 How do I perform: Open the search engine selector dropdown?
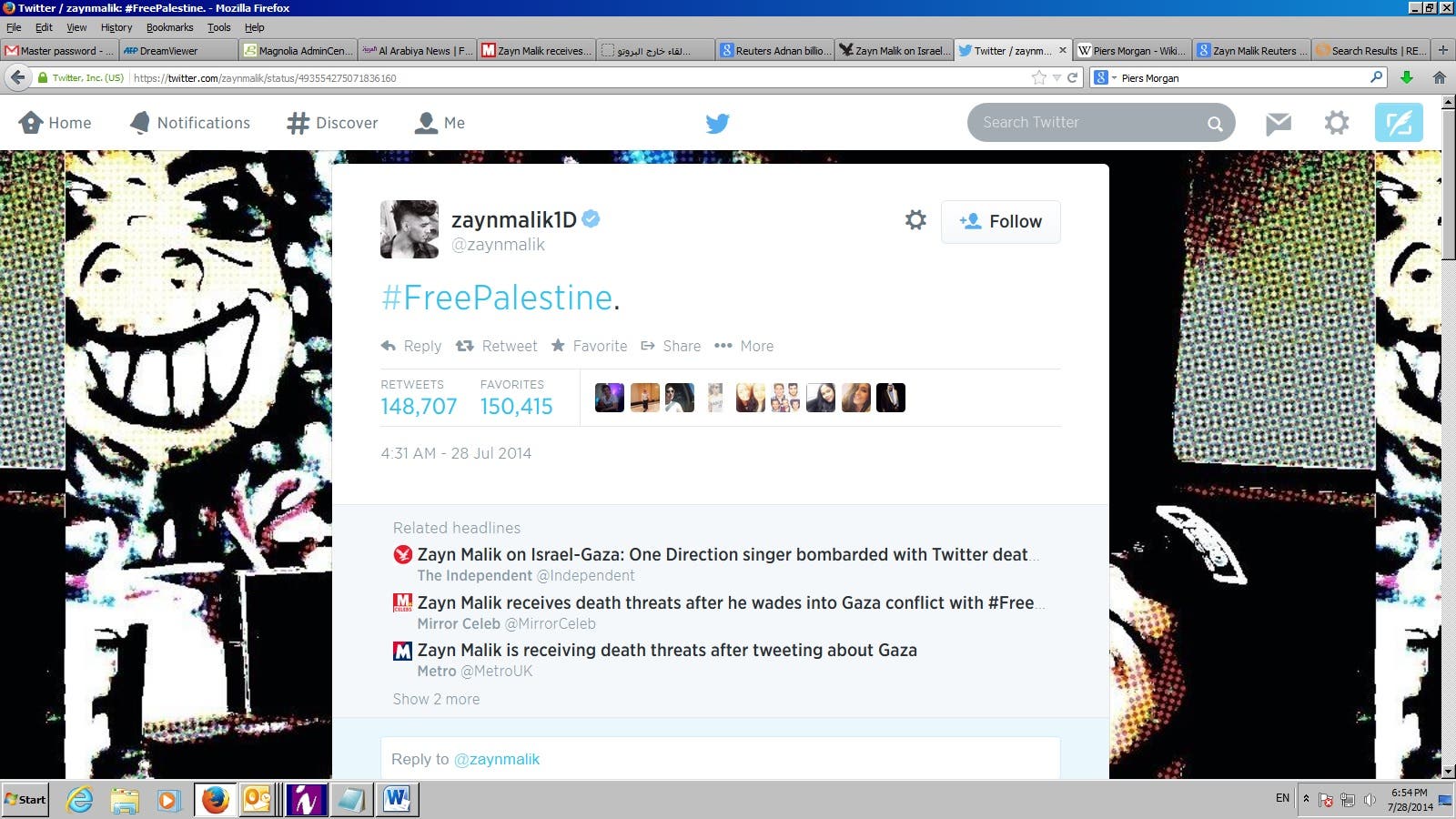(1105, 78)
